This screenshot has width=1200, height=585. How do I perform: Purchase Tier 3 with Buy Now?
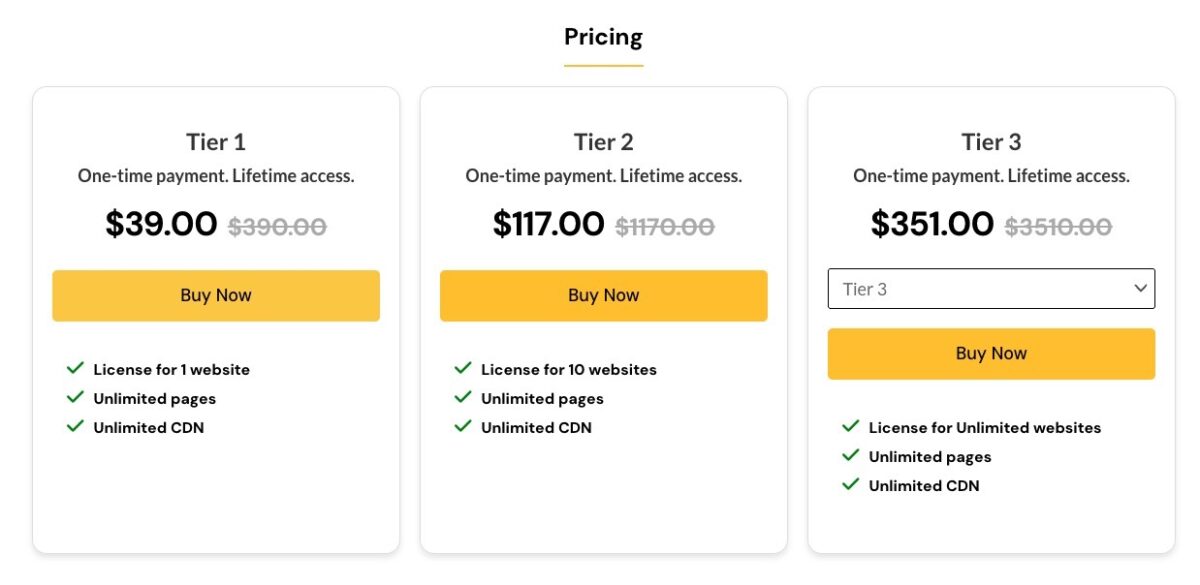pos(991,353)
